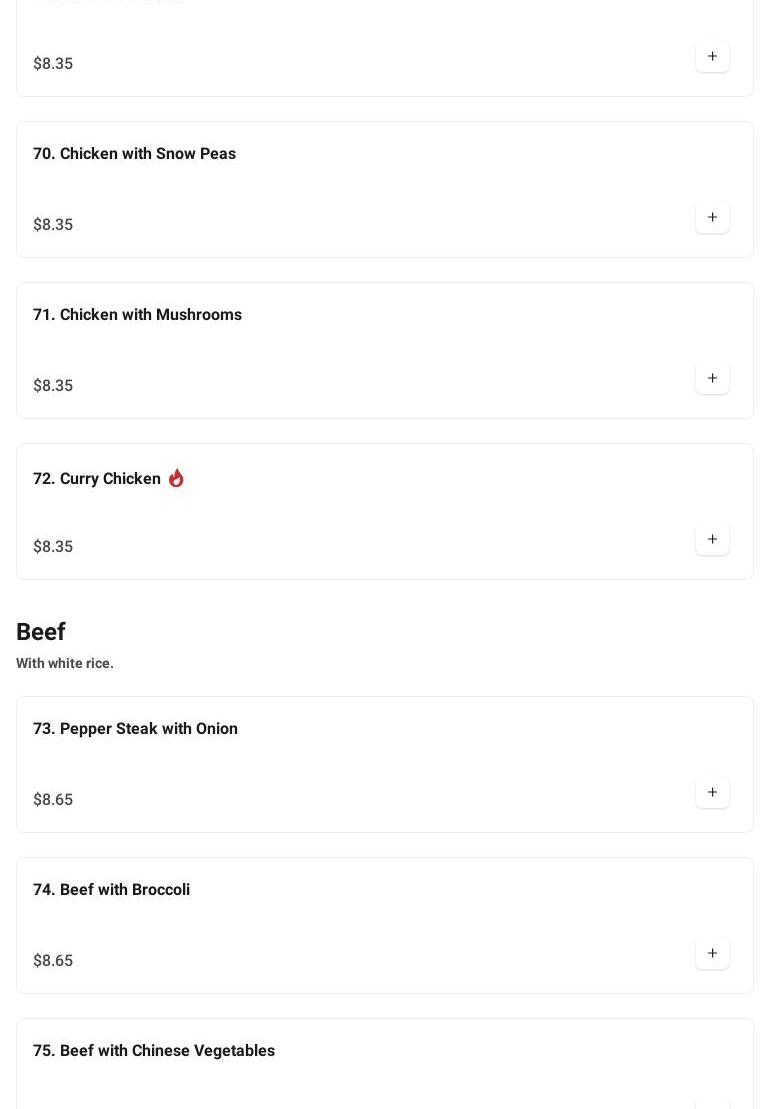Viewport: 770px width, 1109px height.
Task: Add Pepper Steak with Onion to cart
Action: coord(712,792)
